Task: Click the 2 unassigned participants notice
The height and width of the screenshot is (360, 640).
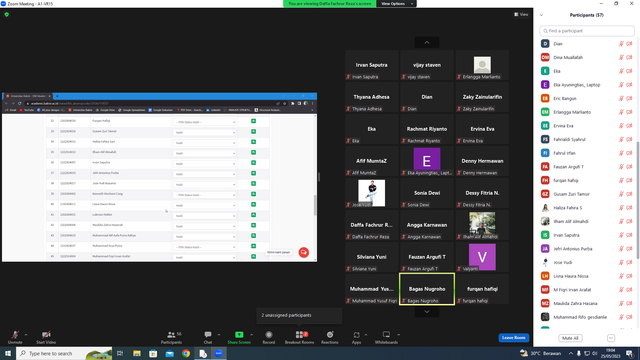Action: tap(299, 315)
